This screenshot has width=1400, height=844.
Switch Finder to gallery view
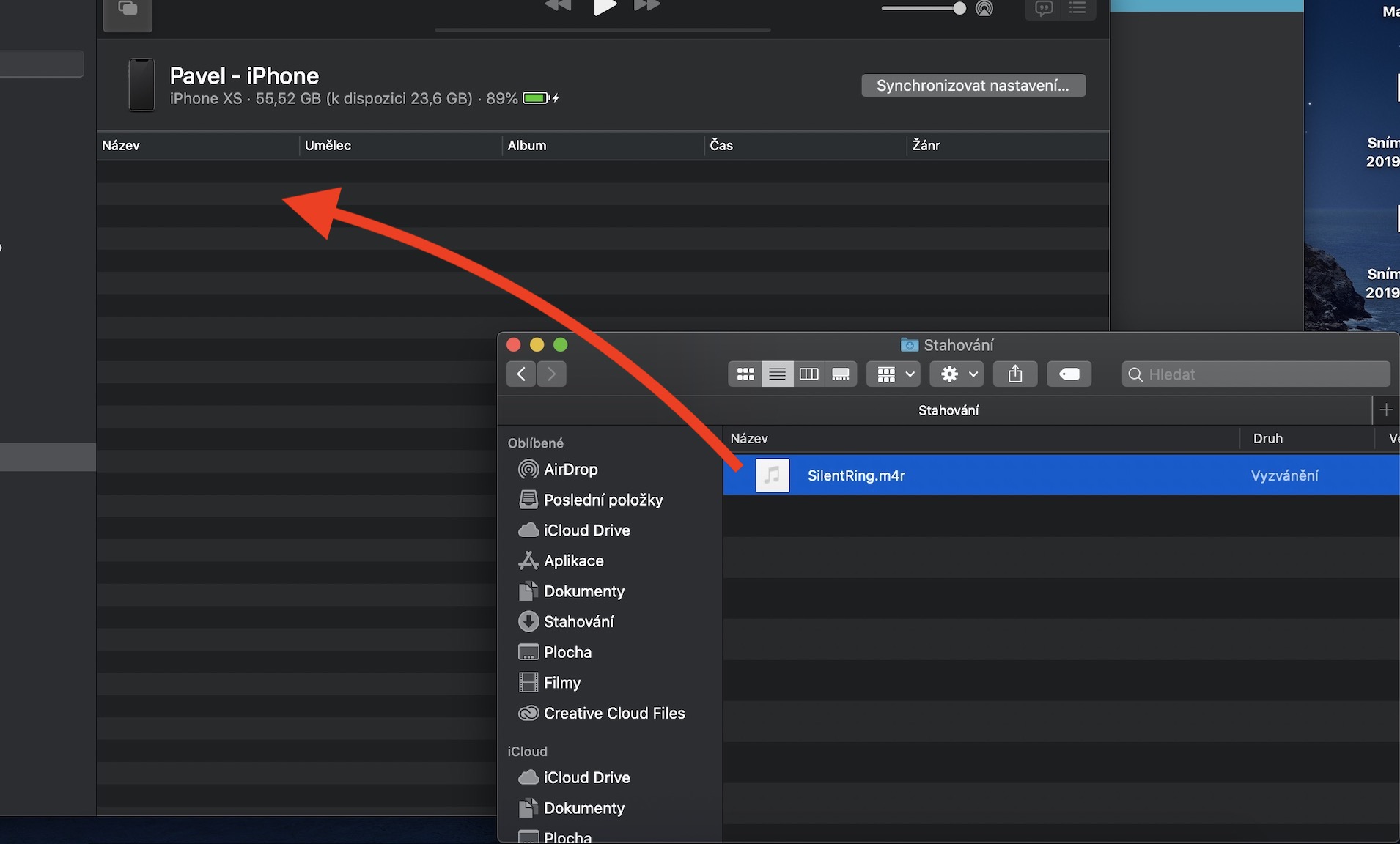[x=841, y=374]
